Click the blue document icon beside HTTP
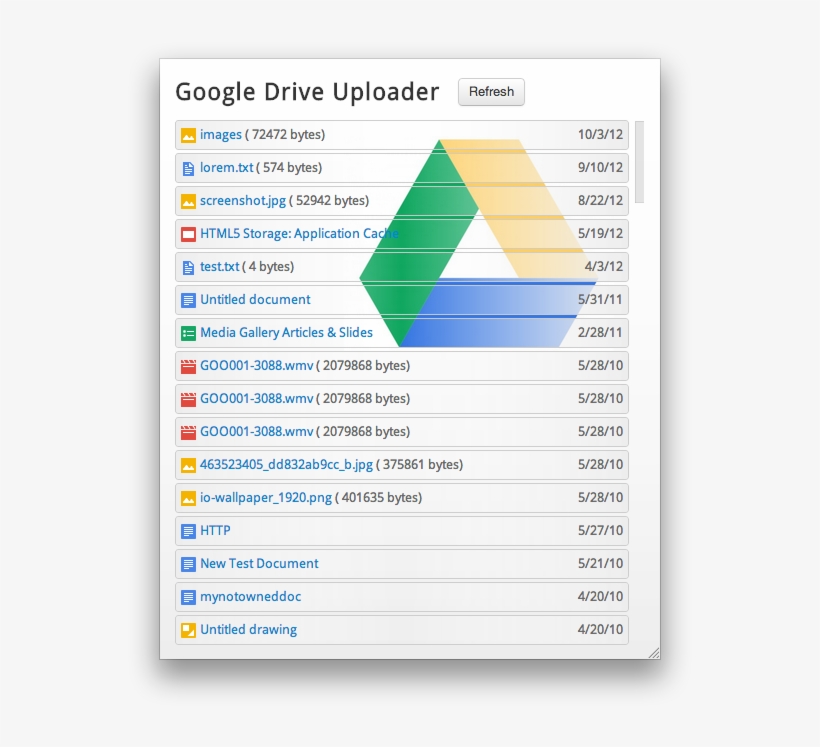This screenshot has width=820, height=747. (188, 530)
